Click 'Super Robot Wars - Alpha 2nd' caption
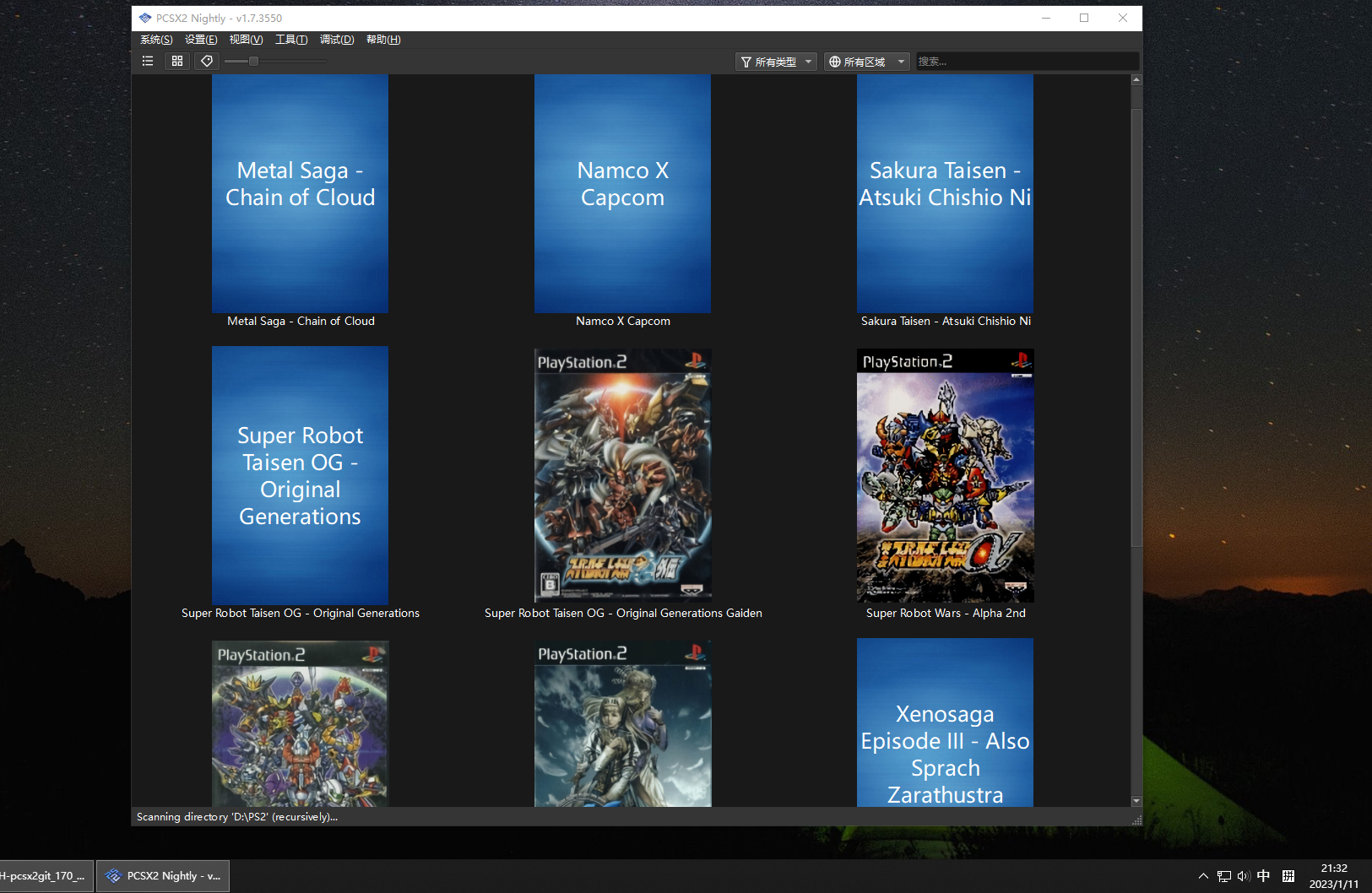This screenshot has width=1372, height=893. (x=946, y=613)
